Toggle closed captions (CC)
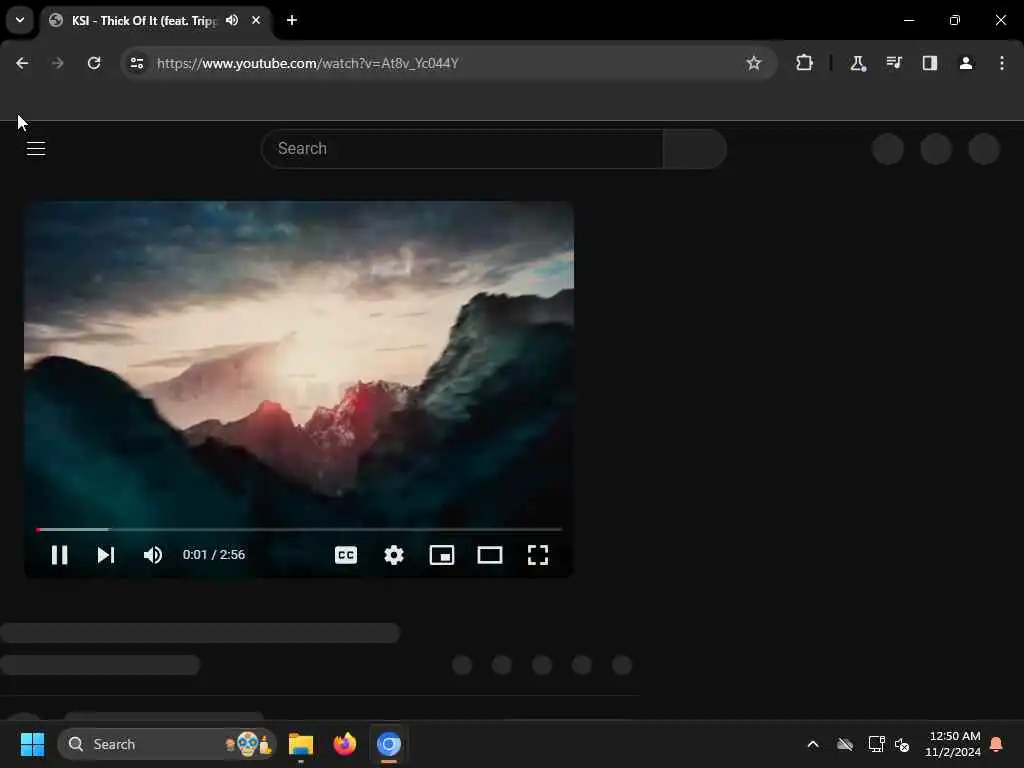The height and width of the screenshot is (768, 1024). click(345, 555)
